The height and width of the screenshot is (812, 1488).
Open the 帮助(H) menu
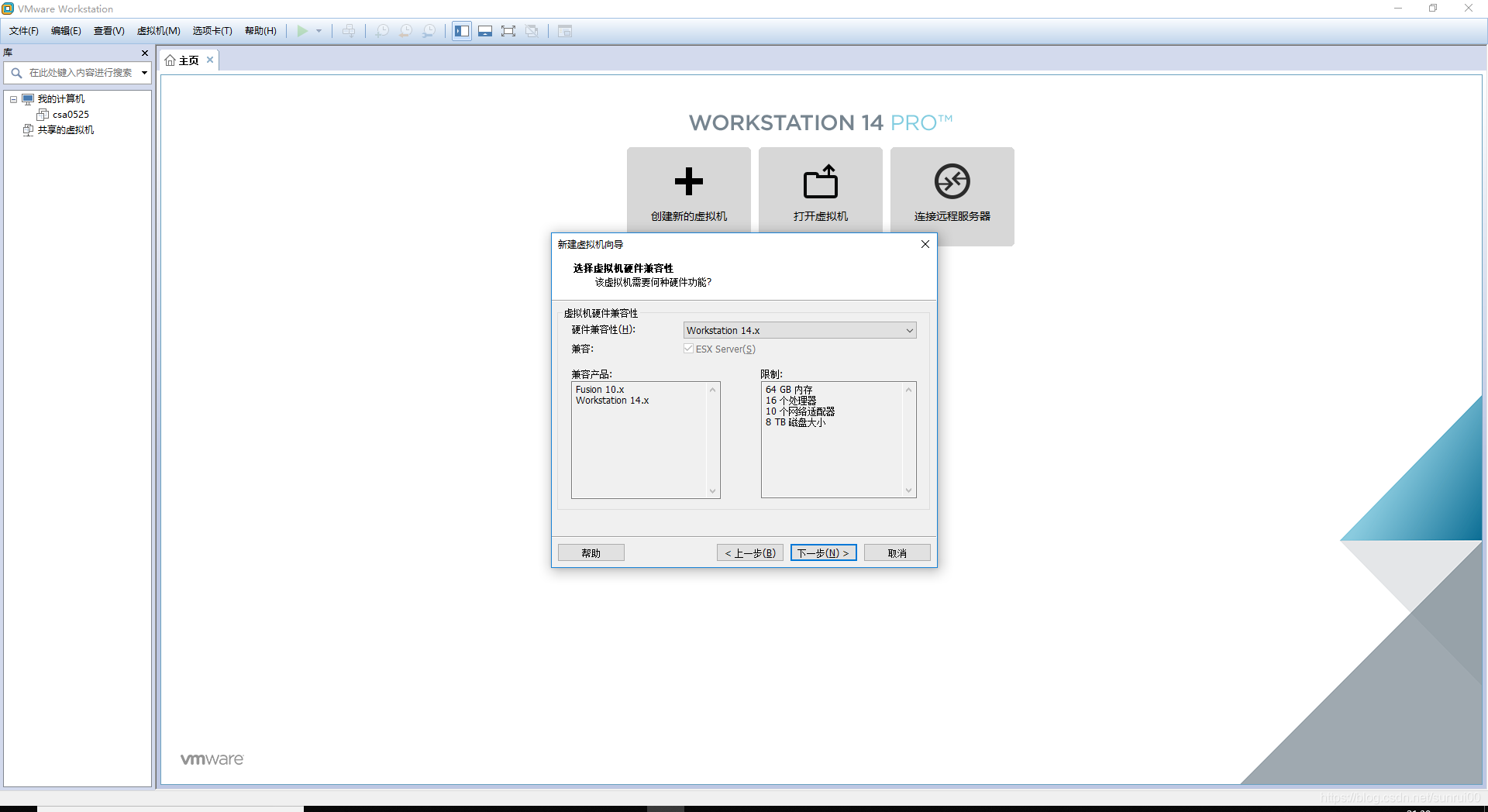(260, 31)
